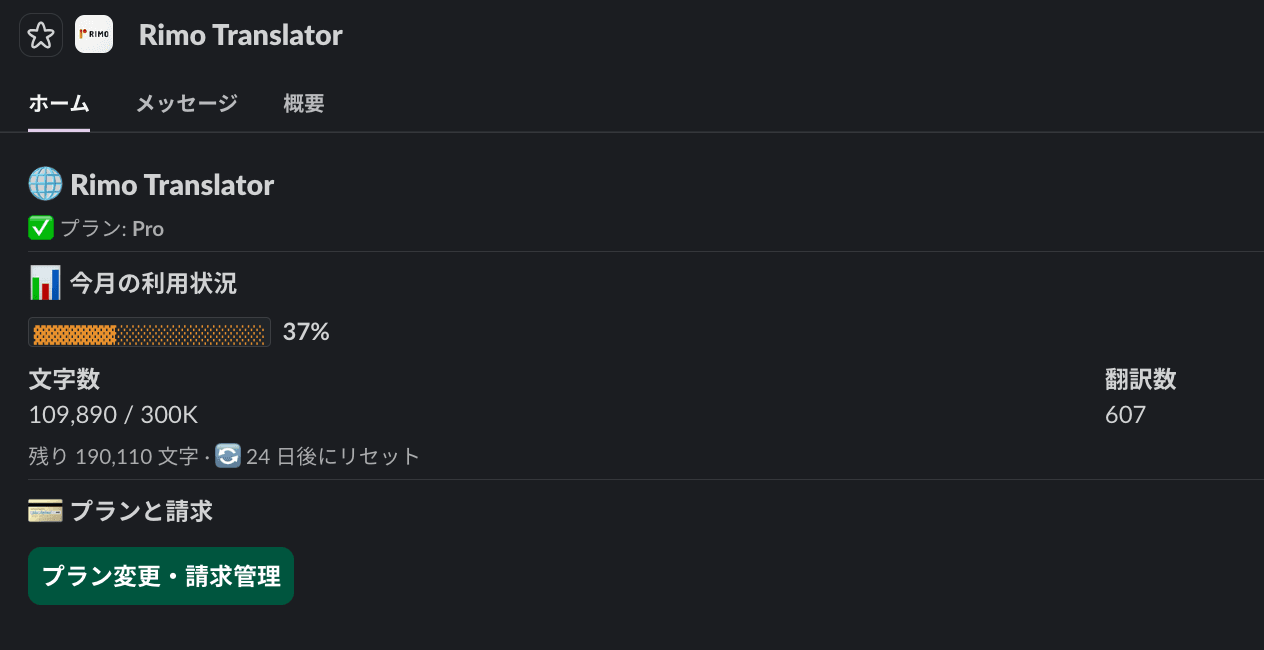Click the Rimo logo icon in the header
The height and width of the screenshot is (650, 1264).
point(93,34)
